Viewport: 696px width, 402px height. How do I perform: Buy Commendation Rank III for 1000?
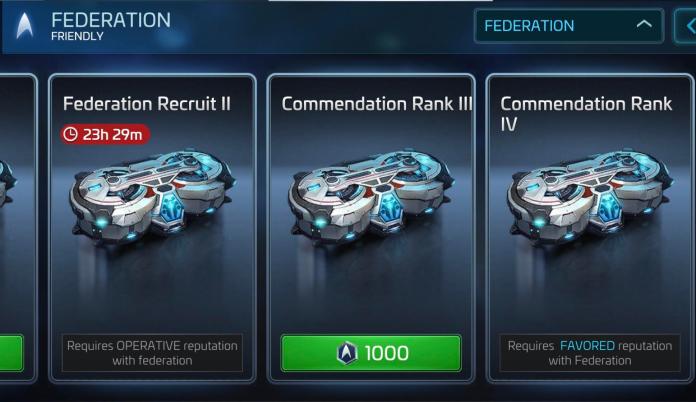(x=371, y=353)
